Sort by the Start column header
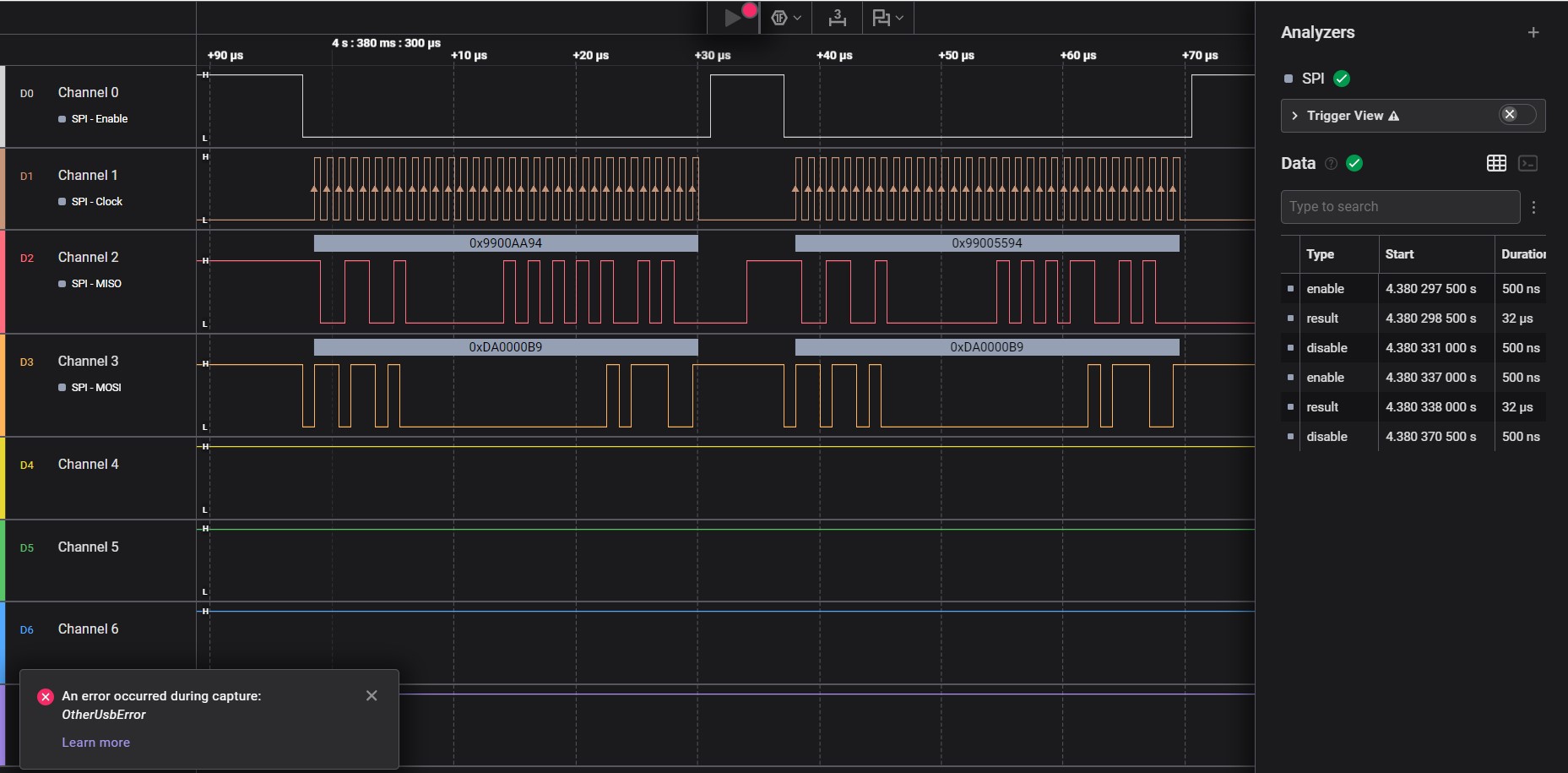The width and height of the screenshot is (1568, 773). [x=1399, y=254]
